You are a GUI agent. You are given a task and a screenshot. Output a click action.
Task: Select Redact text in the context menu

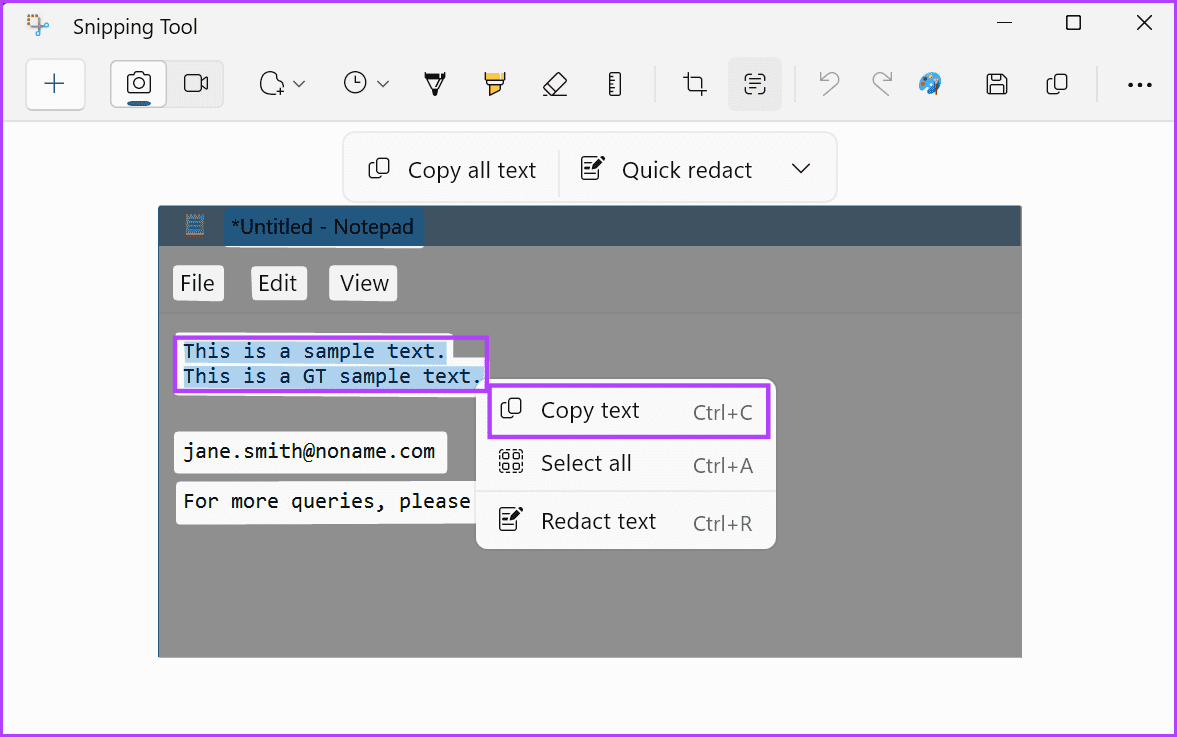[x=597, y=520]
